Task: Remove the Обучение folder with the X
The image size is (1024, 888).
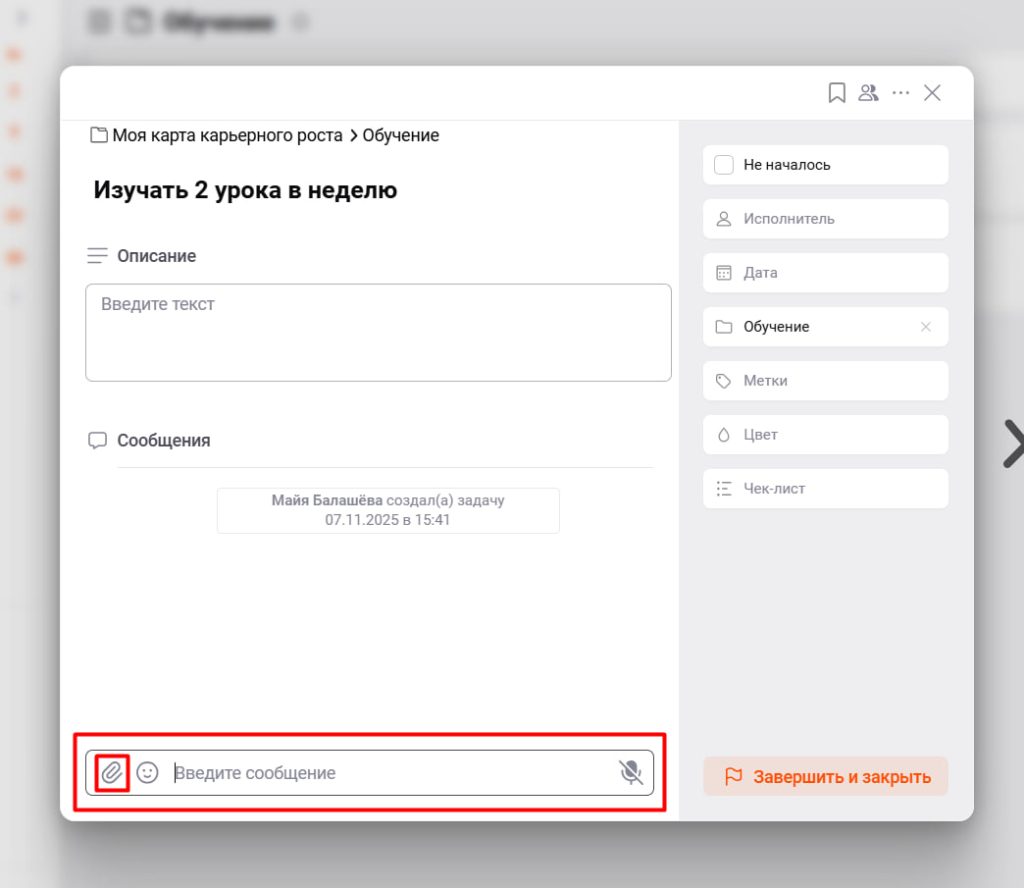Action: click(x=926, y=327)
